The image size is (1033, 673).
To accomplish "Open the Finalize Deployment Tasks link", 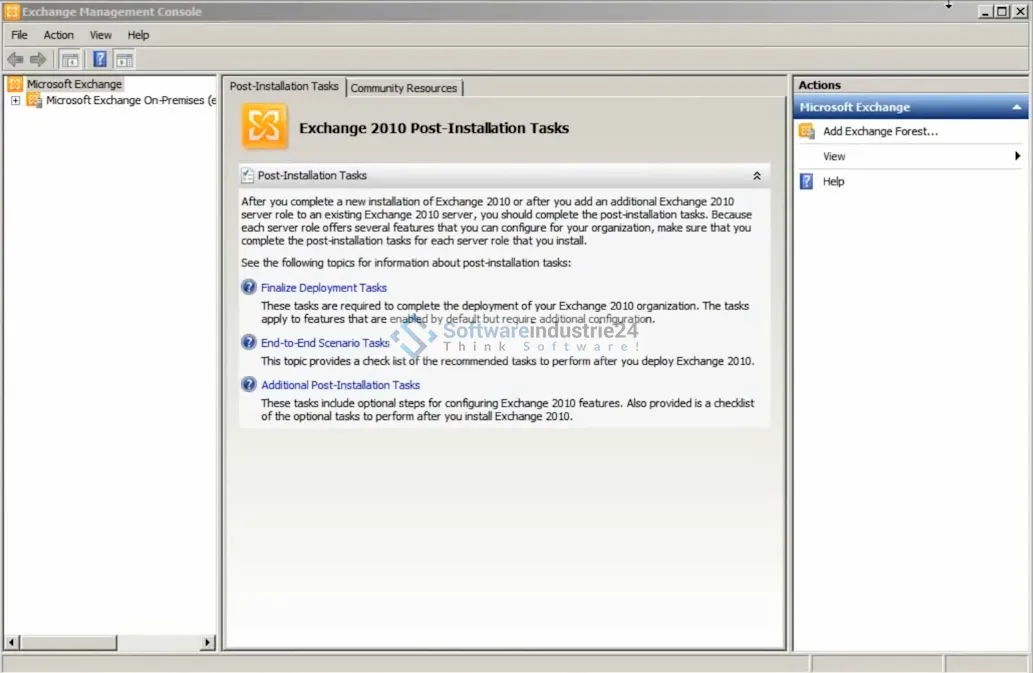I will pos(324,288).
